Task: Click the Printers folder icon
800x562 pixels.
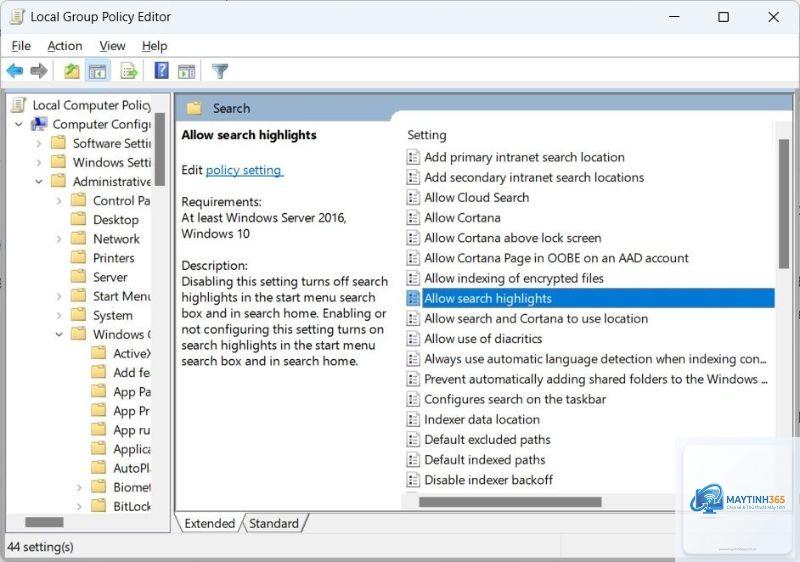Action: click(78, 257)
